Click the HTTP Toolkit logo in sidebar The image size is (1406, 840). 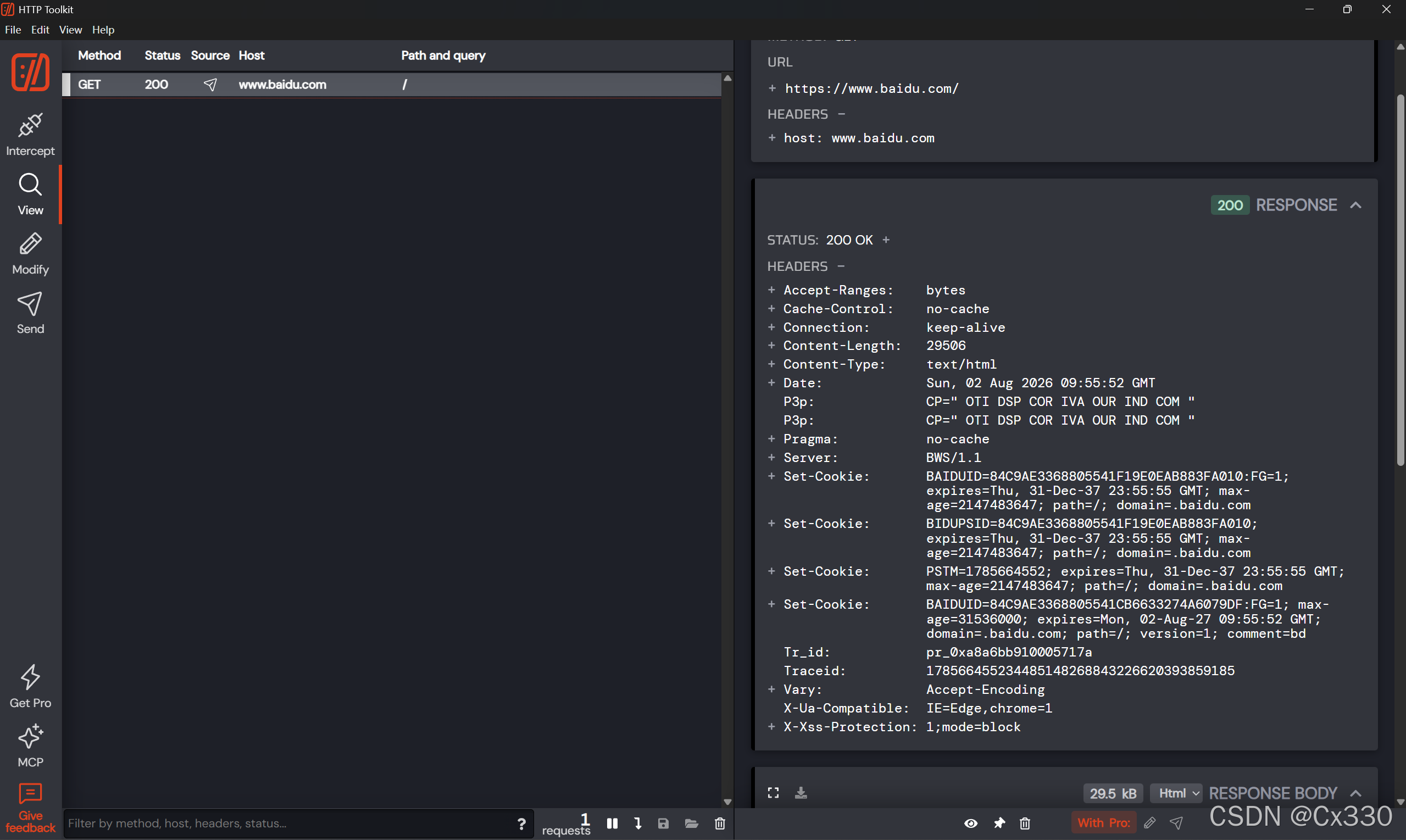30,73
